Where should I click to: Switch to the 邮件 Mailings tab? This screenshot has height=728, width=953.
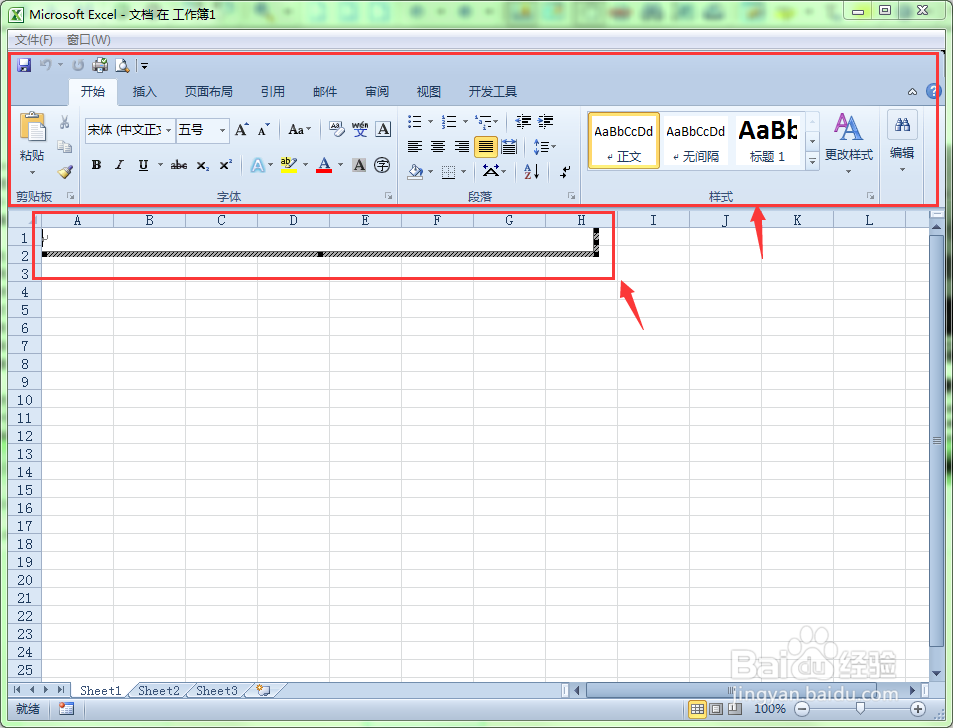(325, 92)
